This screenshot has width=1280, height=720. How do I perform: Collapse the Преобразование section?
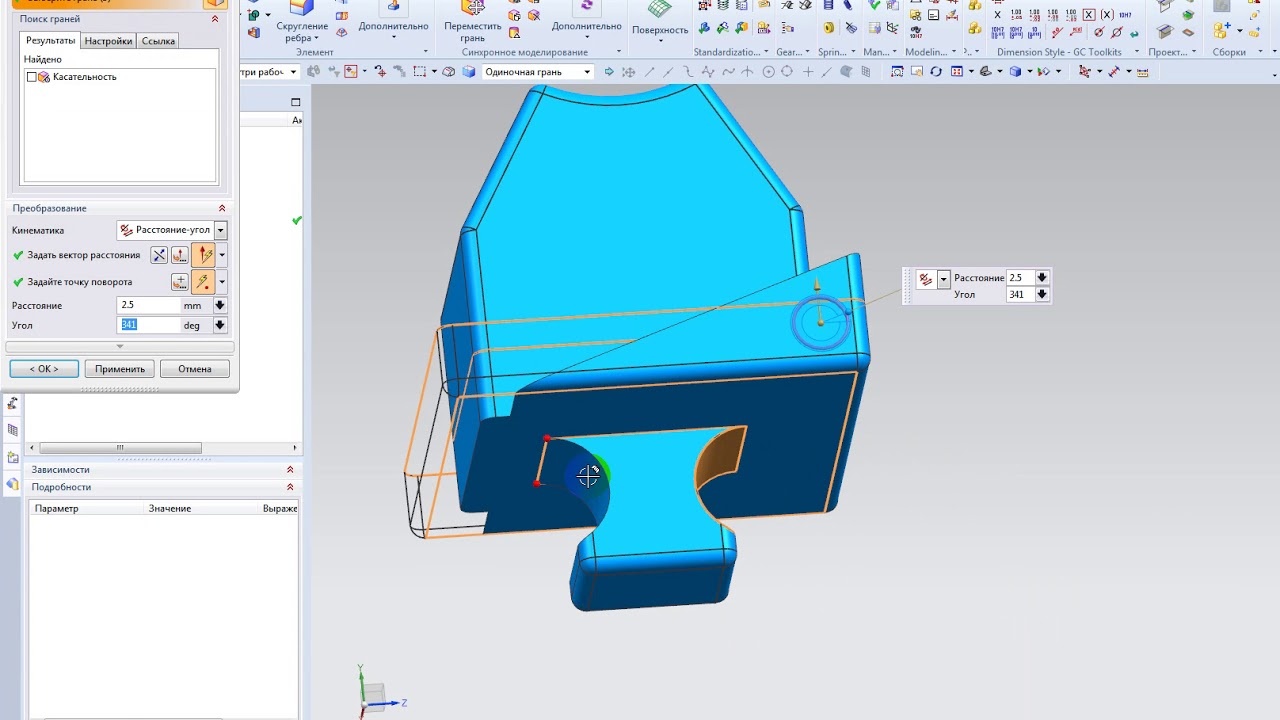(x=222, y=208)
